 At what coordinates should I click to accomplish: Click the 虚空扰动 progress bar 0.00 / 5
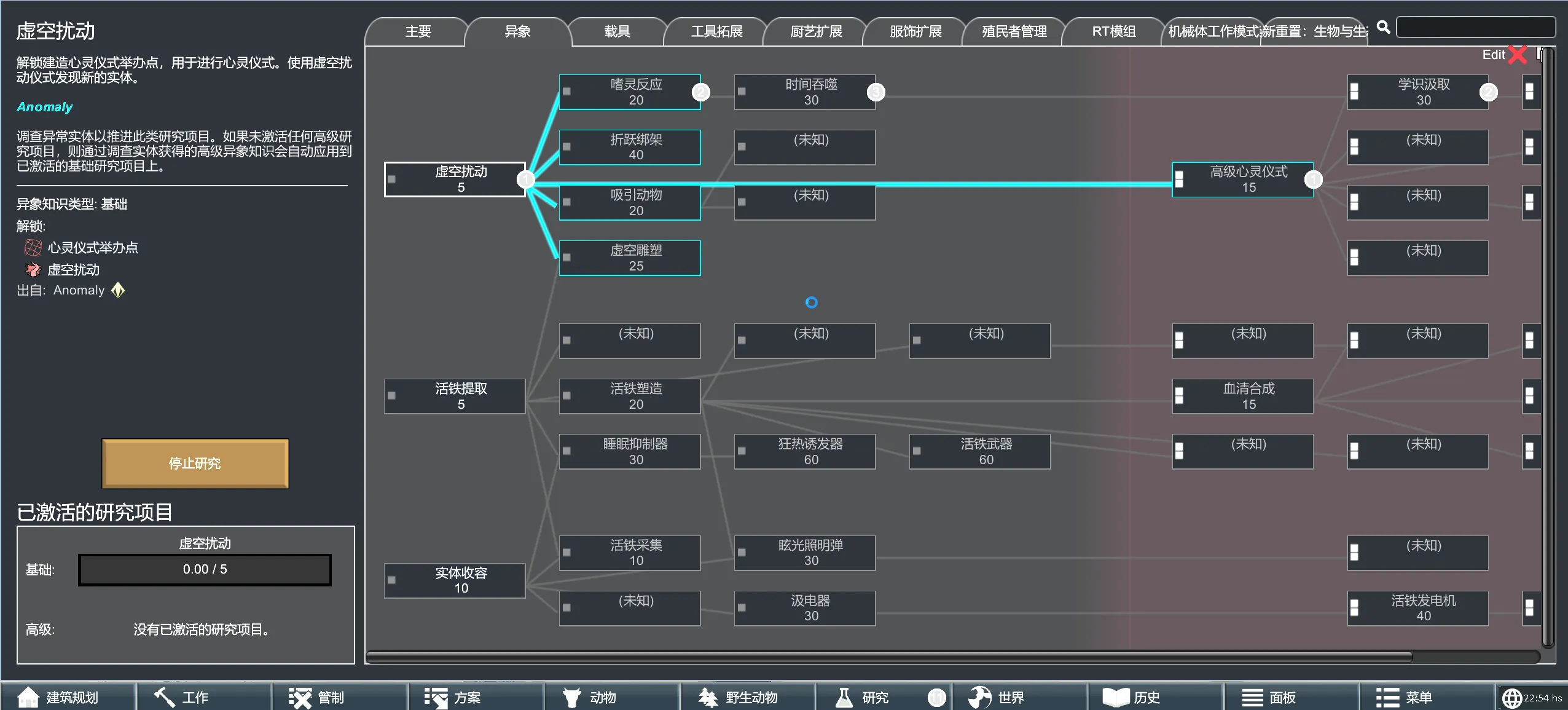pos(205,570)
